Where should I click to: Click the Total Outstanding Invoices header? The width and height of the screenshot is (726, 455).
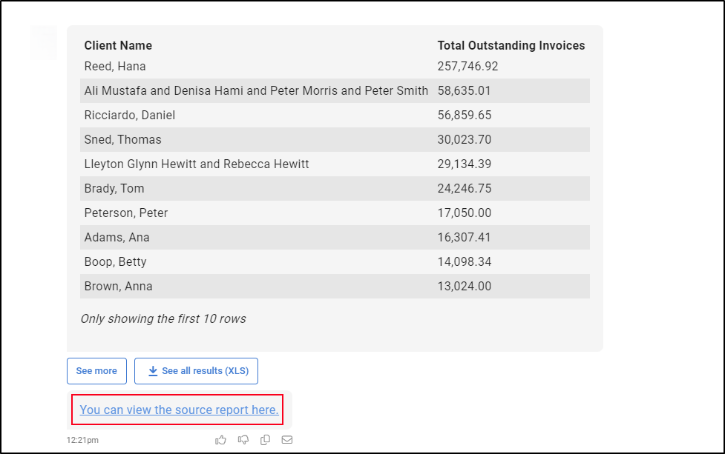(511, 46)
